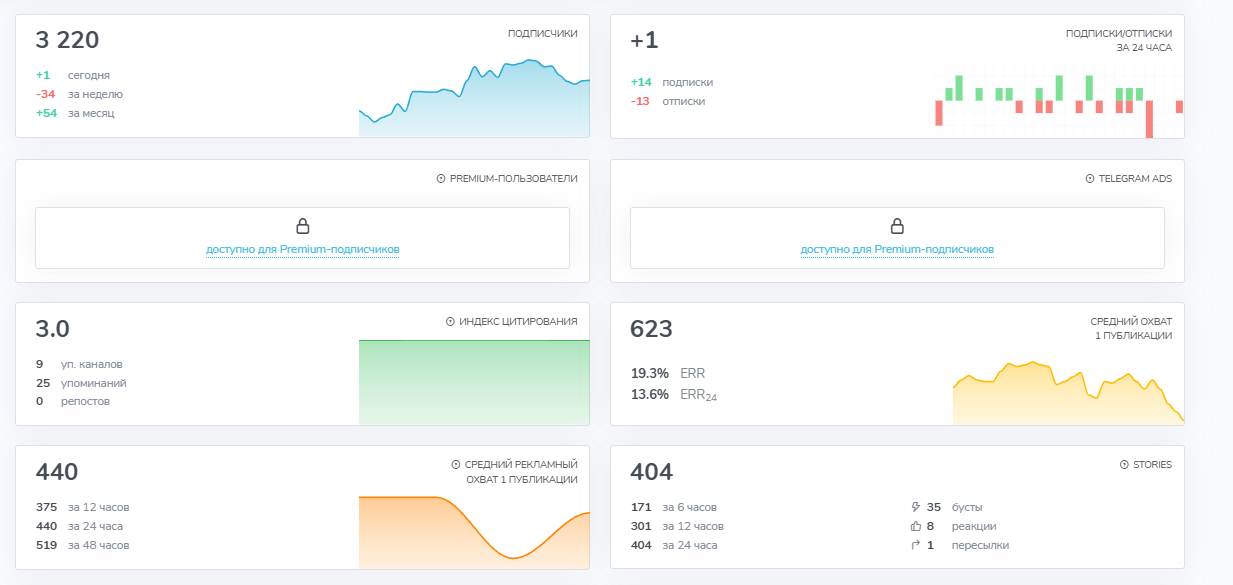Open 'доступно для Premium-подписчиков' link under Premium-пользователи

pos(302,249)
